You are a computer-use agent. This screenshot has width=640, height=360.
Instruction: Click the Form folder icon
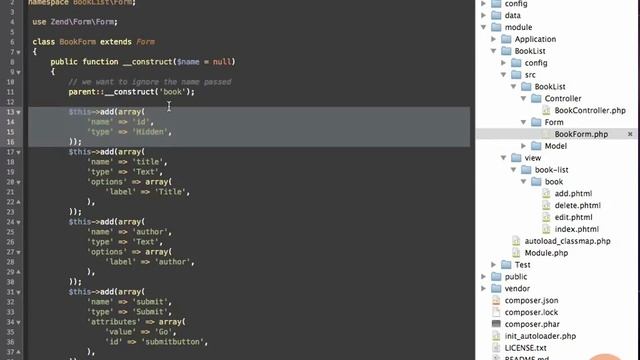pos(536,122)
